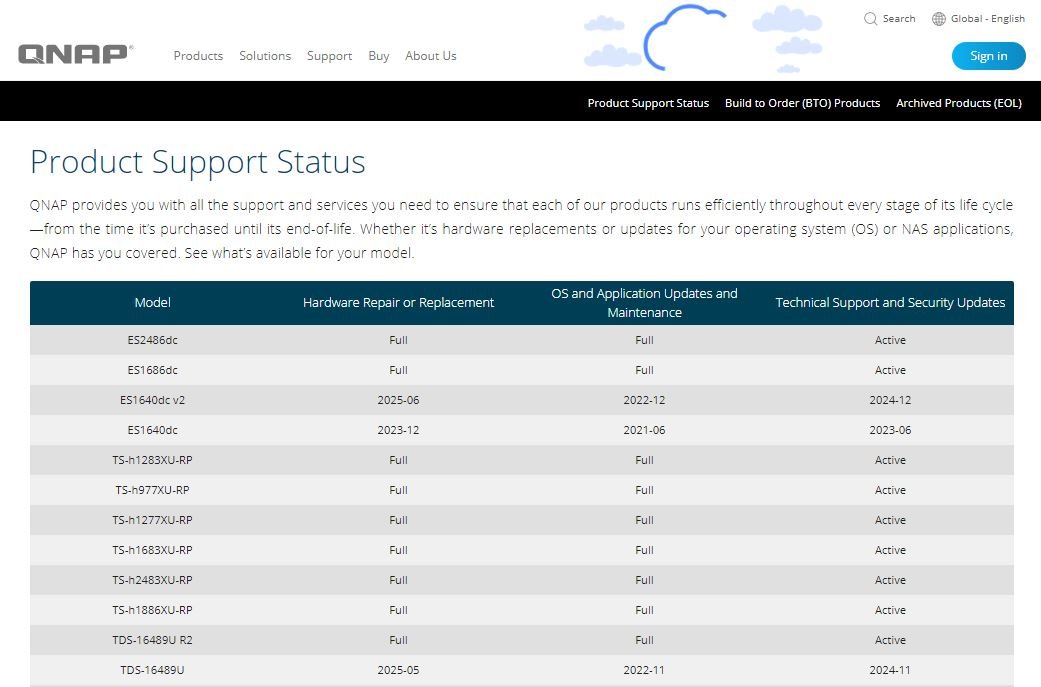Click the 2023-12 hardware repair date
The height and width of the screenshot is (687, 1041).
point(398,430)
